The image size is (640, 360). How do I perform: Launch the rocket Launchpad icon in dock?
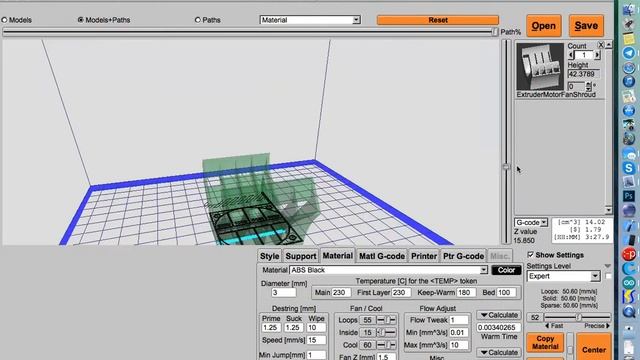click(629, 24)
